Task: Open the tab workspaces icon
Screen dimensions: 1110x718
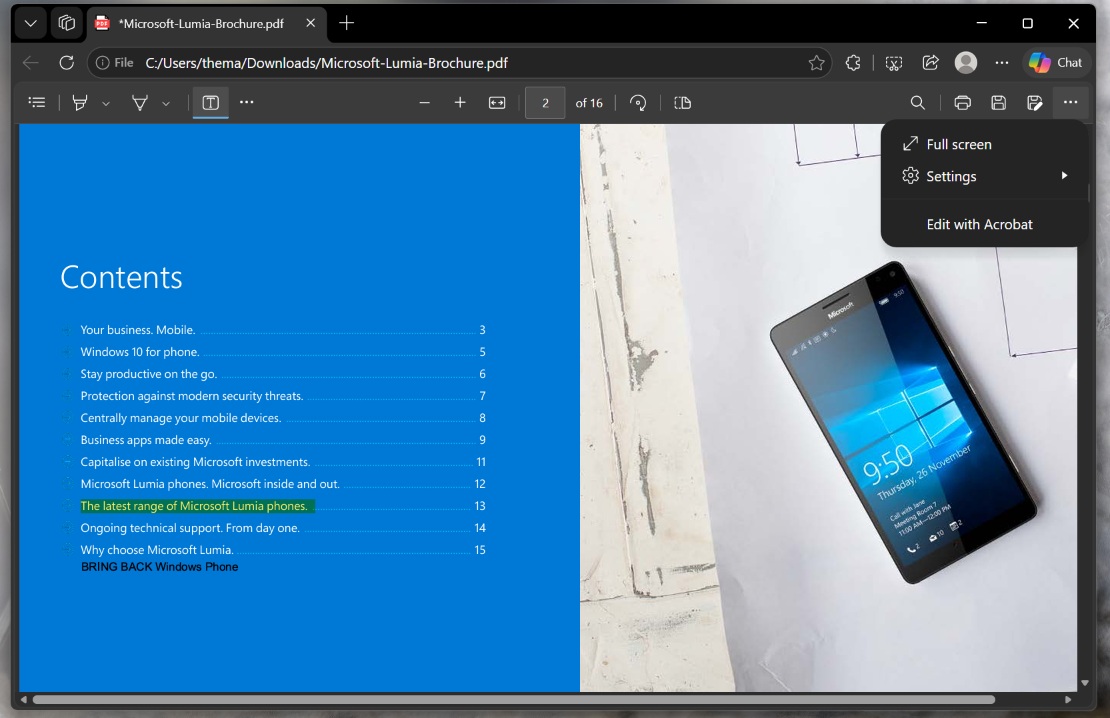Action: (67, 23)
